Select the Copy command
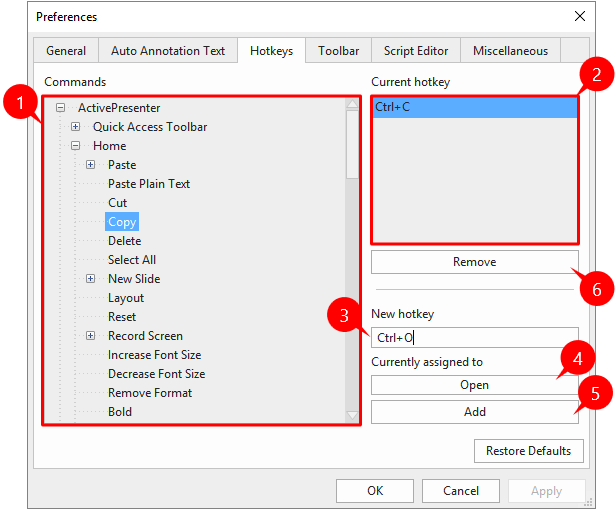616x510 pixels. (x=122, y=222)
